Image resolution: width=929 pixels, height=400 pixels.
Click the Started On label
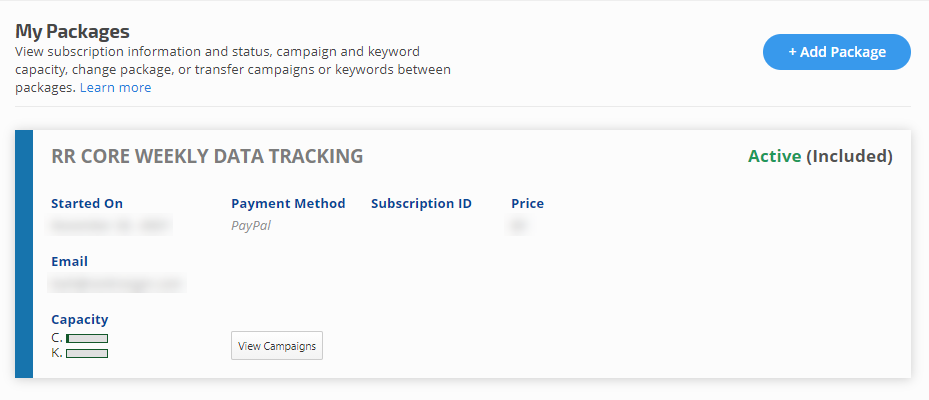87,204
